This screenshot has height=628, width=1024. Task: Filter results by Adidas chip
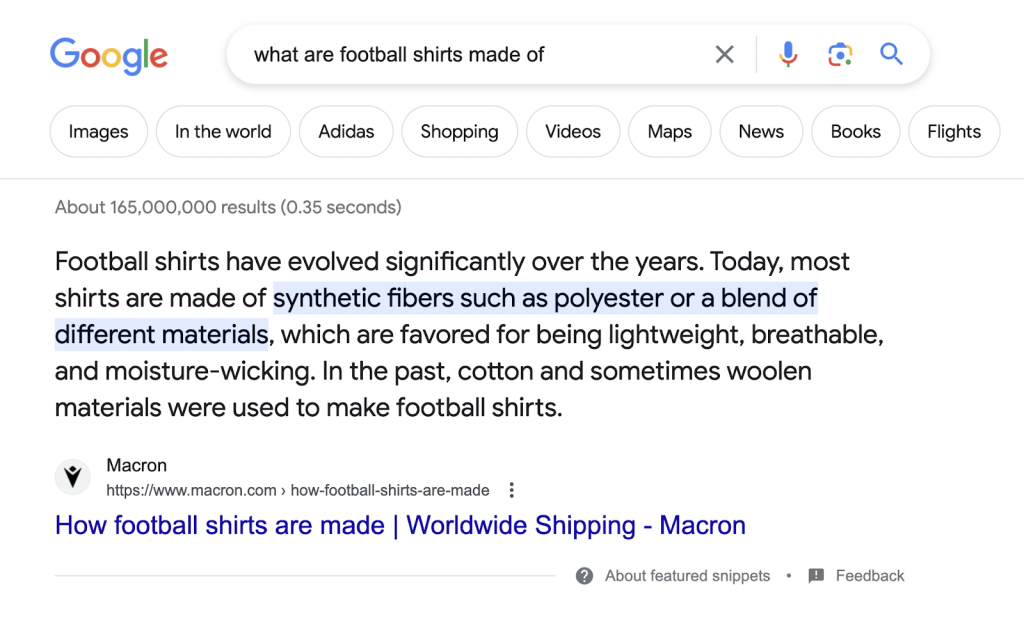346,131
